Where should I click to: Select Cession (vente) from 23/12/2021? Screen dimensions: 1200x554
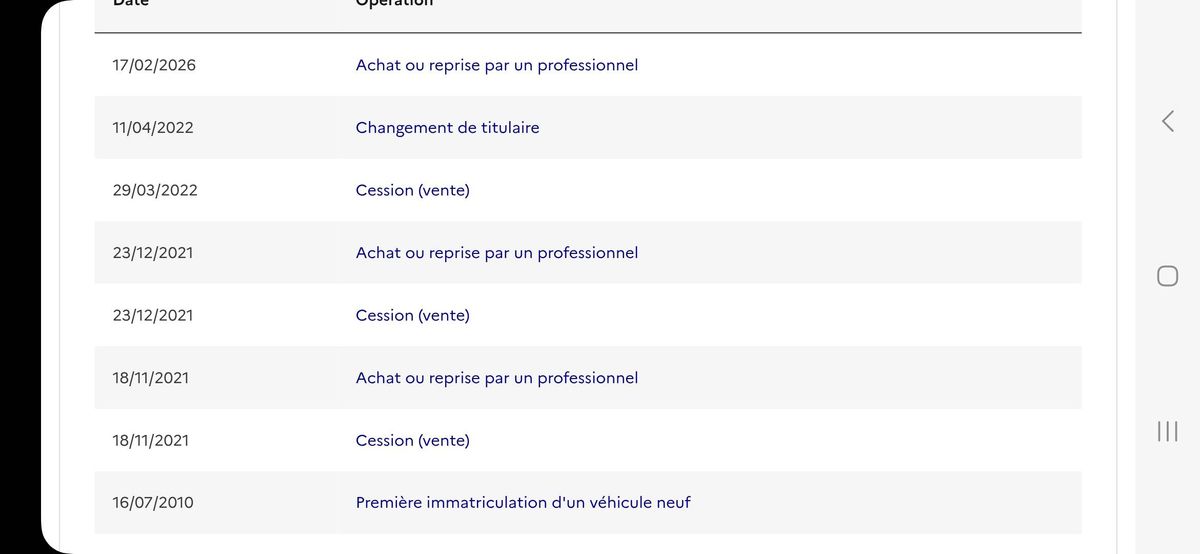tap(412, 315)
